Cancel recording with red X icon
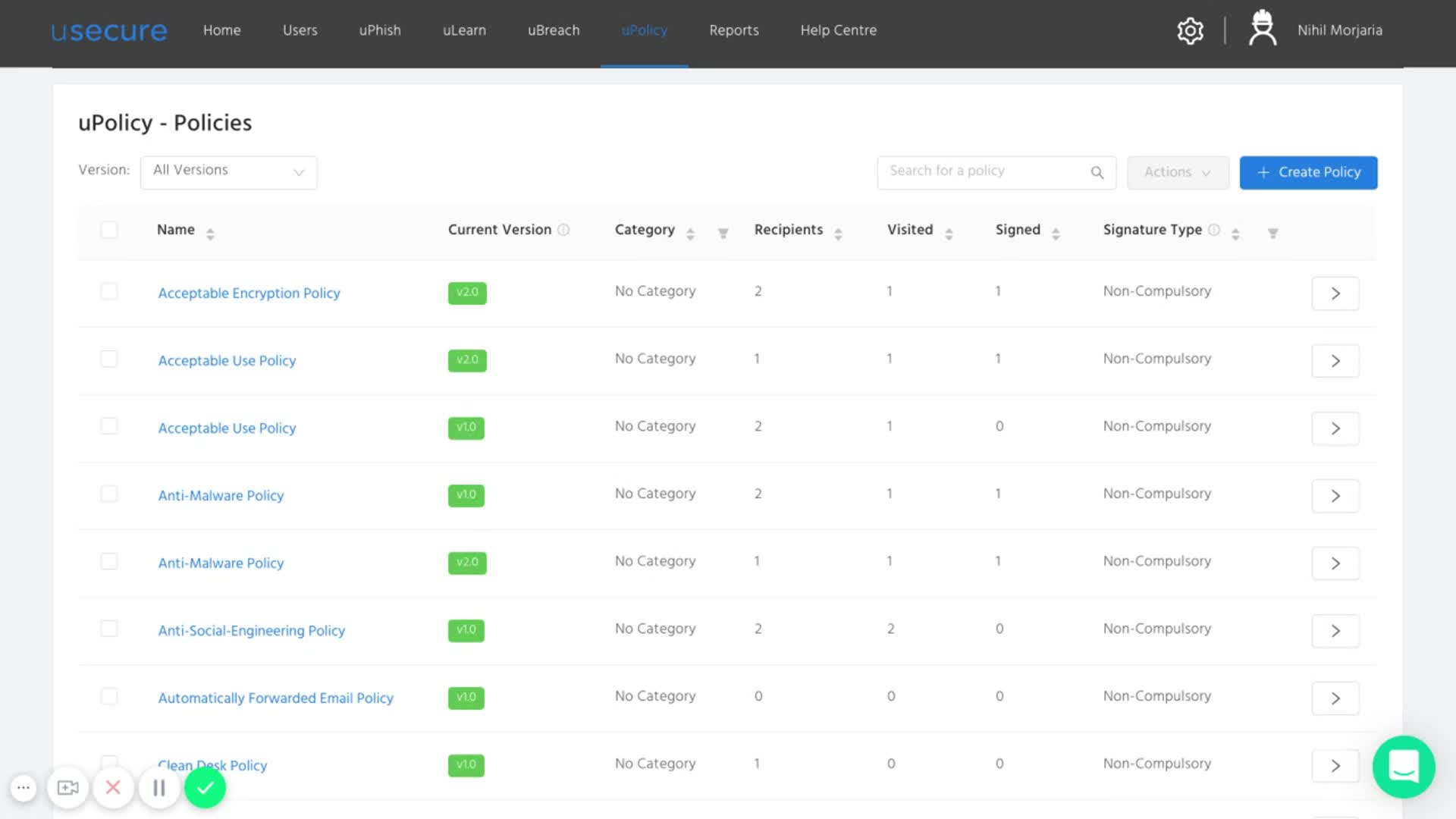1456x819 pixels. coord(113,788)
